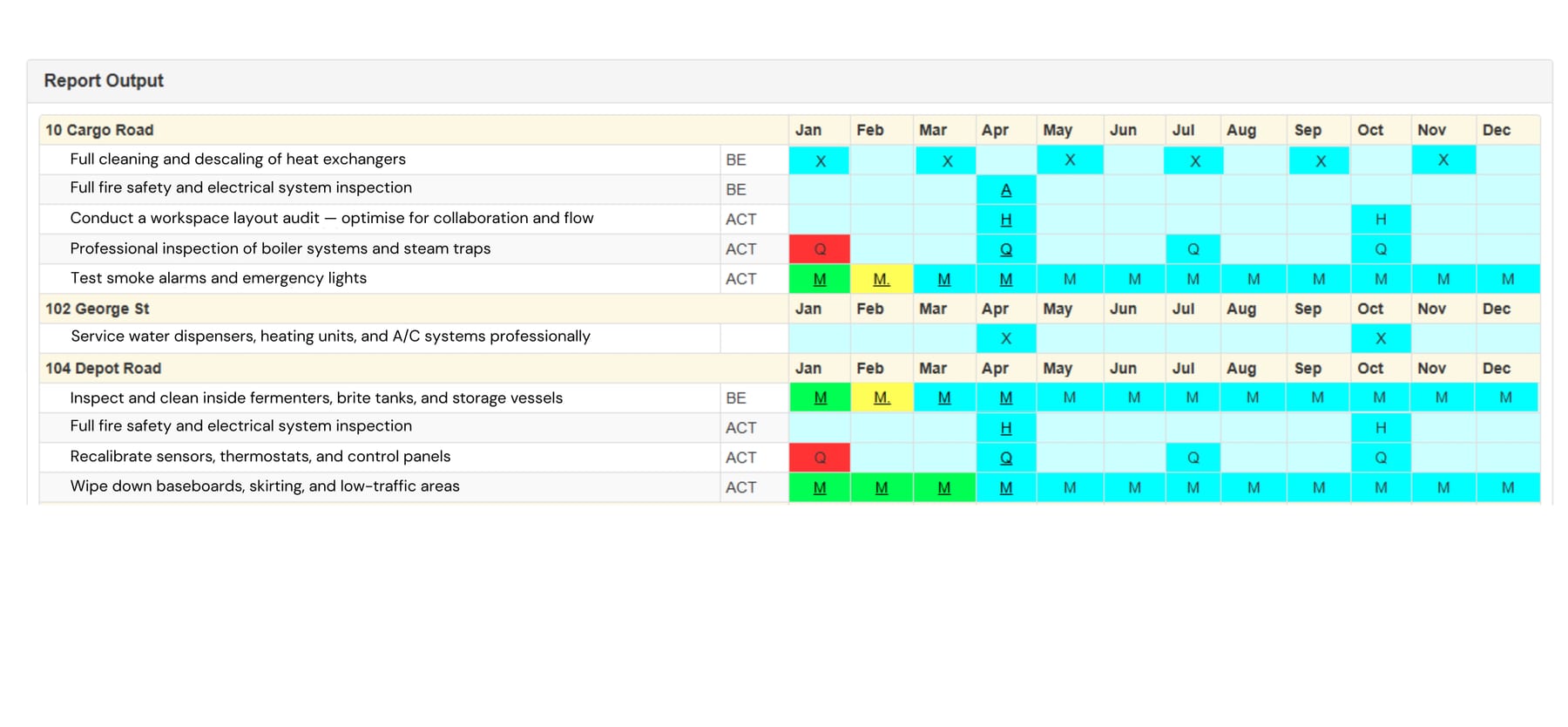Open March M link for fermenters inspection
Image resolution: width=1568 pixels, height=727 pixels.
[x=944, y=397]
